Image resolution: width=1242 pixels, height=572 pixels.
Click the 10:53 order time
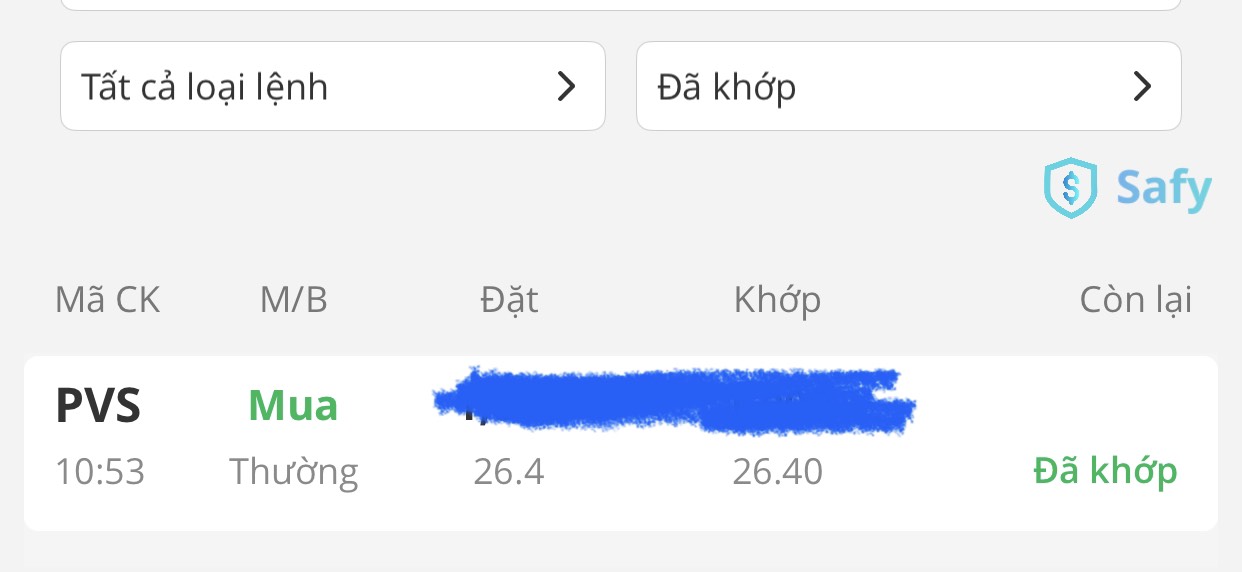coord(100,471)
